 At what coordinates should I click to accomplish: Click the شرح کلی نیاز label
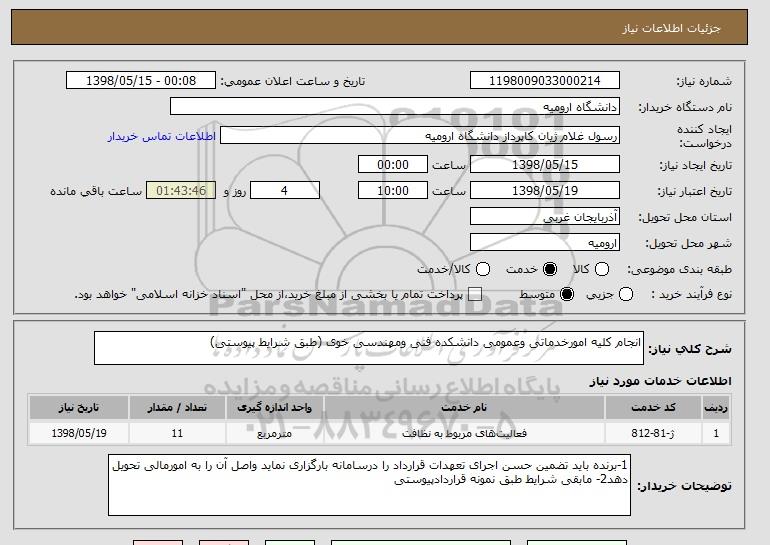pos(690,349)
